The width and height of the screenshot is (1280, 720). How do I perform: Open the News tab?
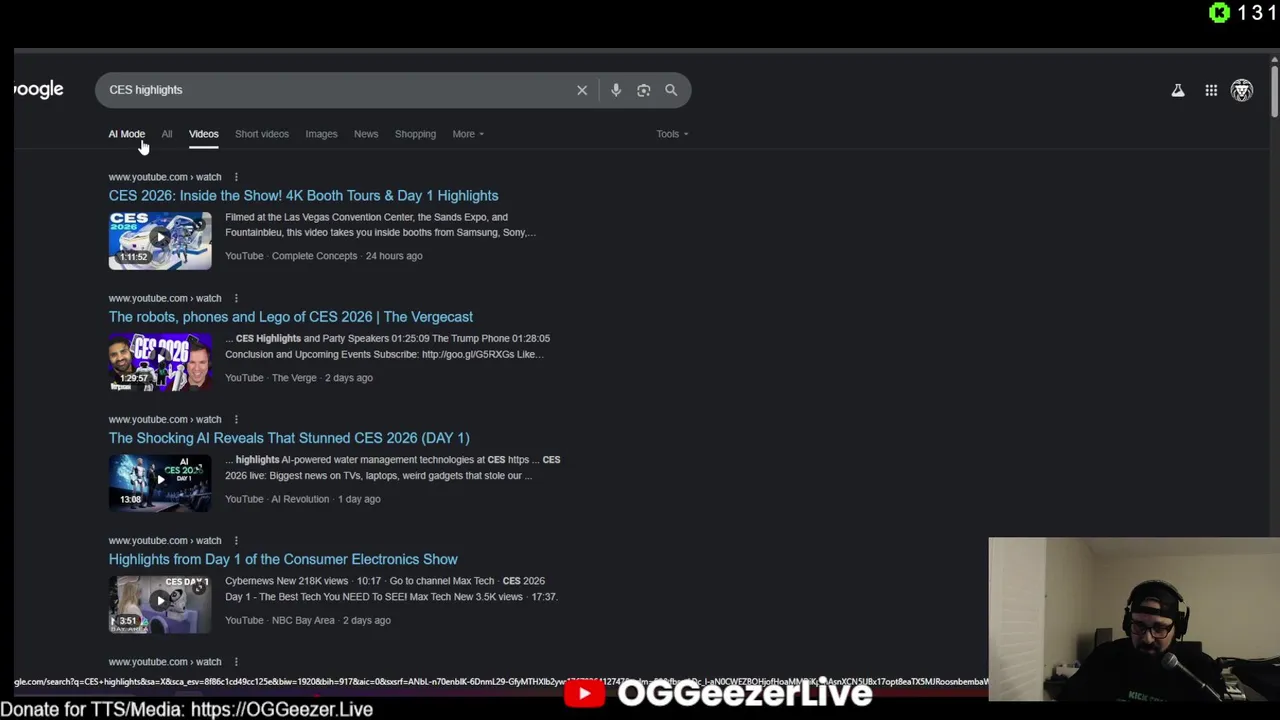click(x=366, y=134)
